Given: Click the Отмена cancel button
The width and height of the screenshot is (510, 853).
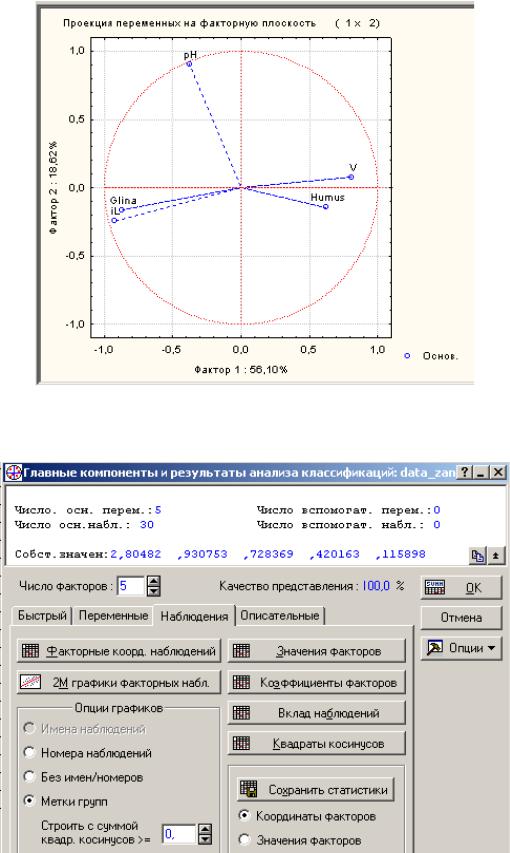Looking at the screenshot, I should coord(460,617).
